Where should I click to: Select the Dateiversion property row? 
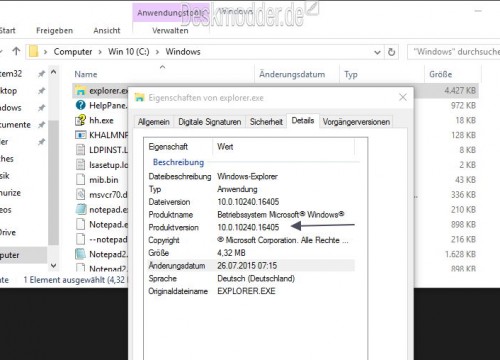tap(250, 202)
